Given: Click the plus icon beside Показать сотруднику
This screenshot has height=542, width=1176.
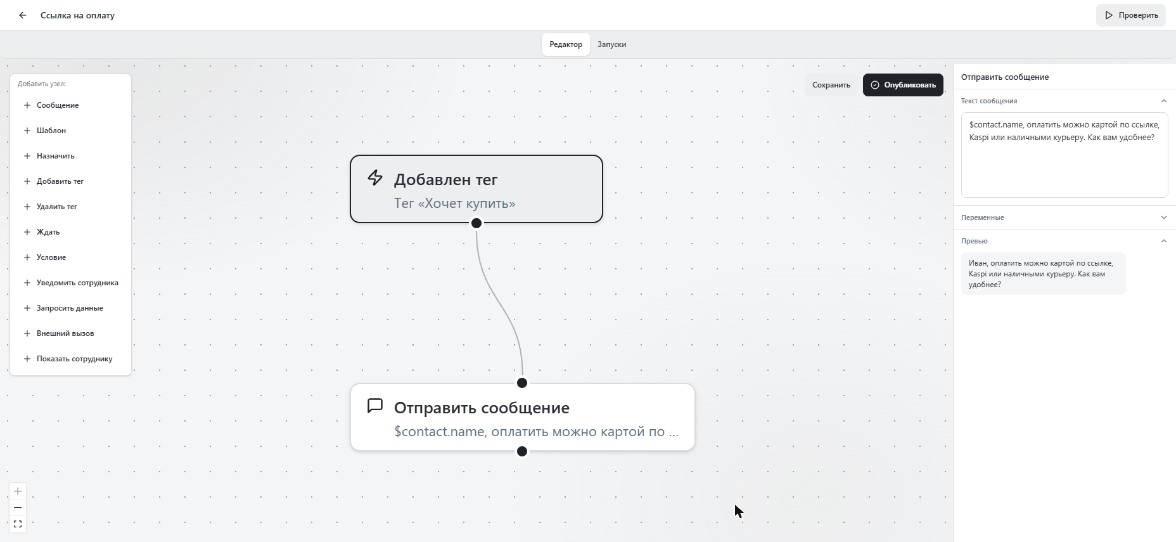Looking at the screenshot, I should 27,358.
